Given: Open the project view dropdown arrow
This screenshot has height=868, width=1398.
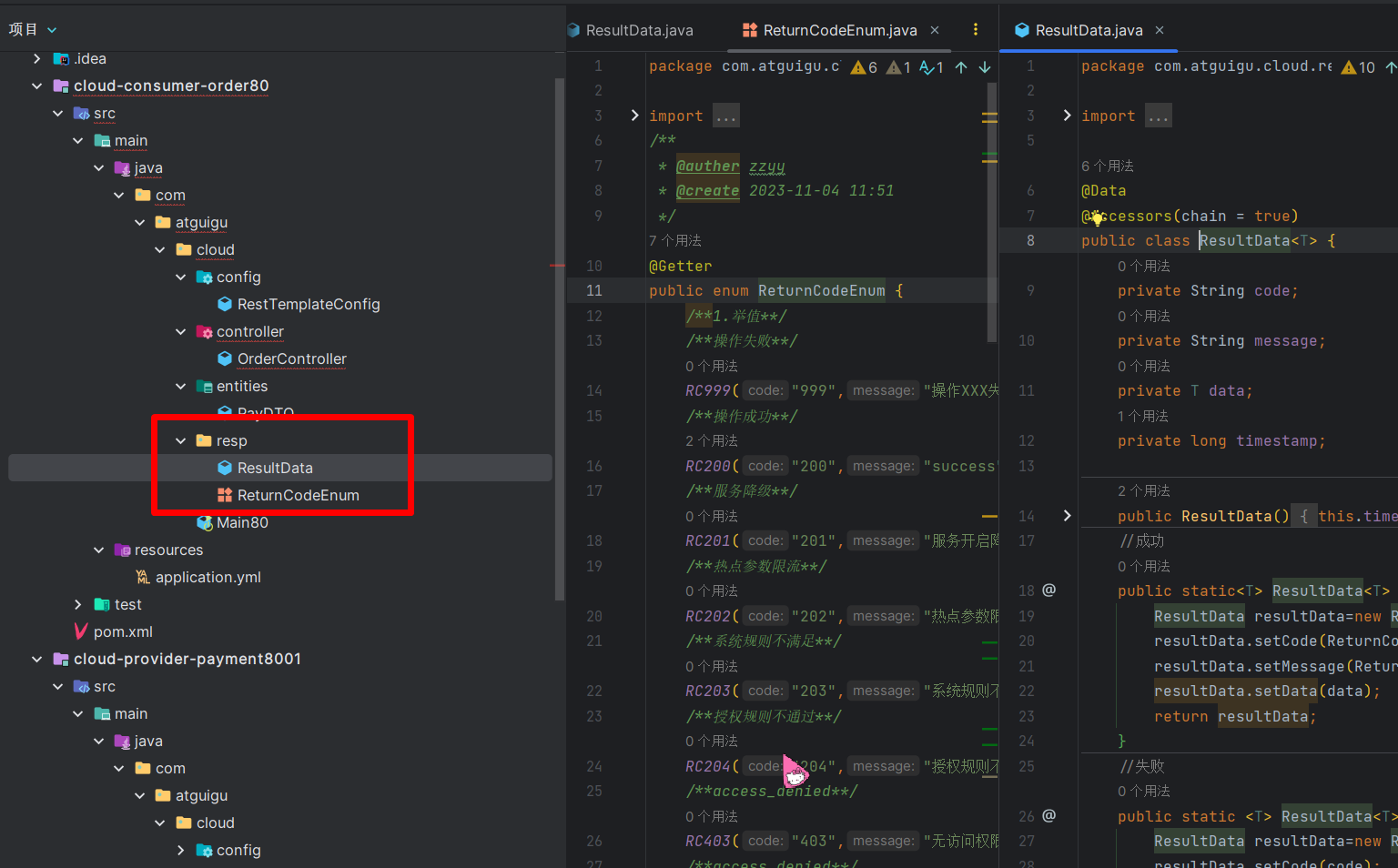Looking at the screenshot, I should tap(52, 30).
